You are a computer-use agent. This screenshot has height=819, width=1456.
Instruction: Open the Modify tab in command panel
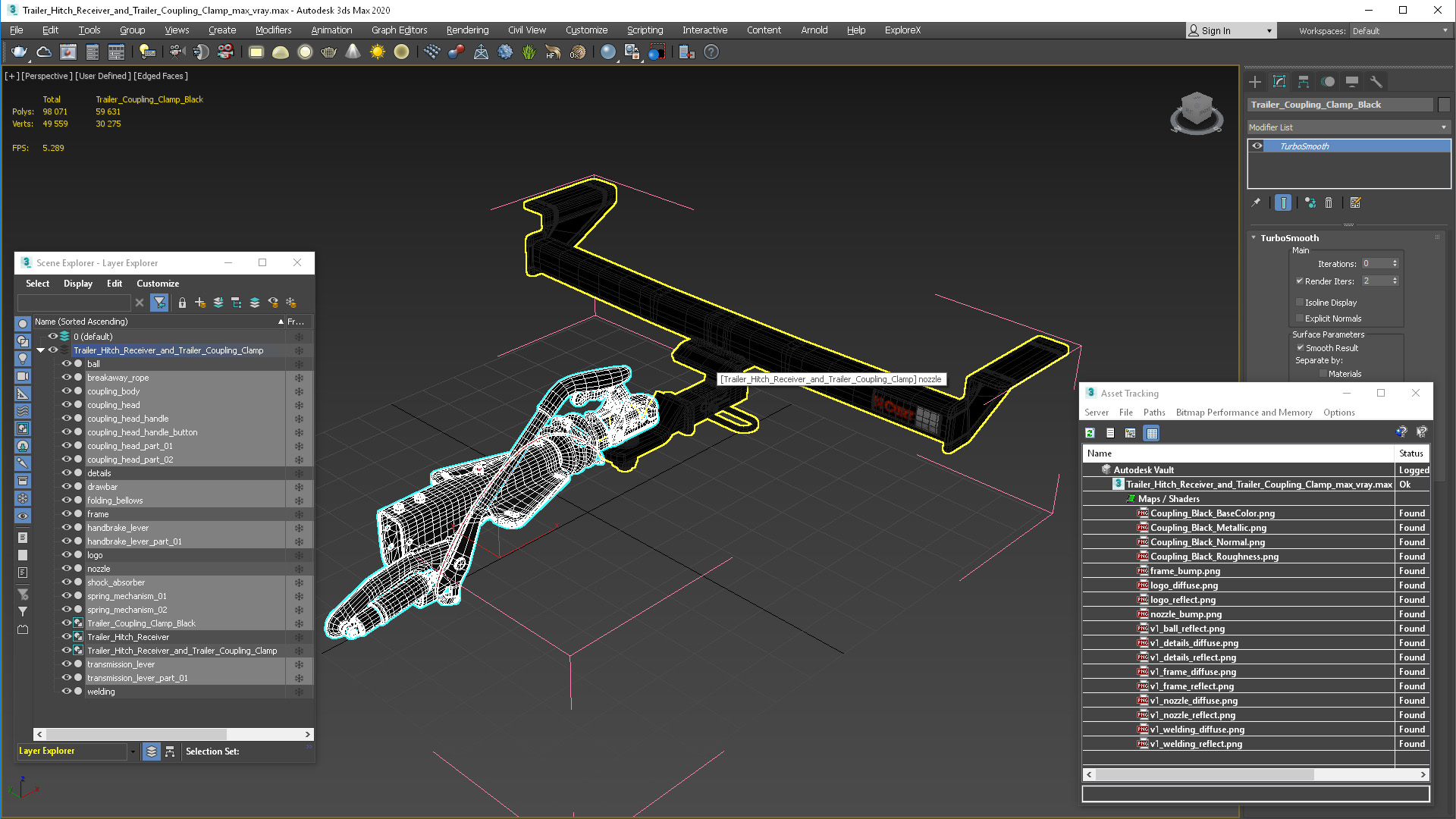1279,82
